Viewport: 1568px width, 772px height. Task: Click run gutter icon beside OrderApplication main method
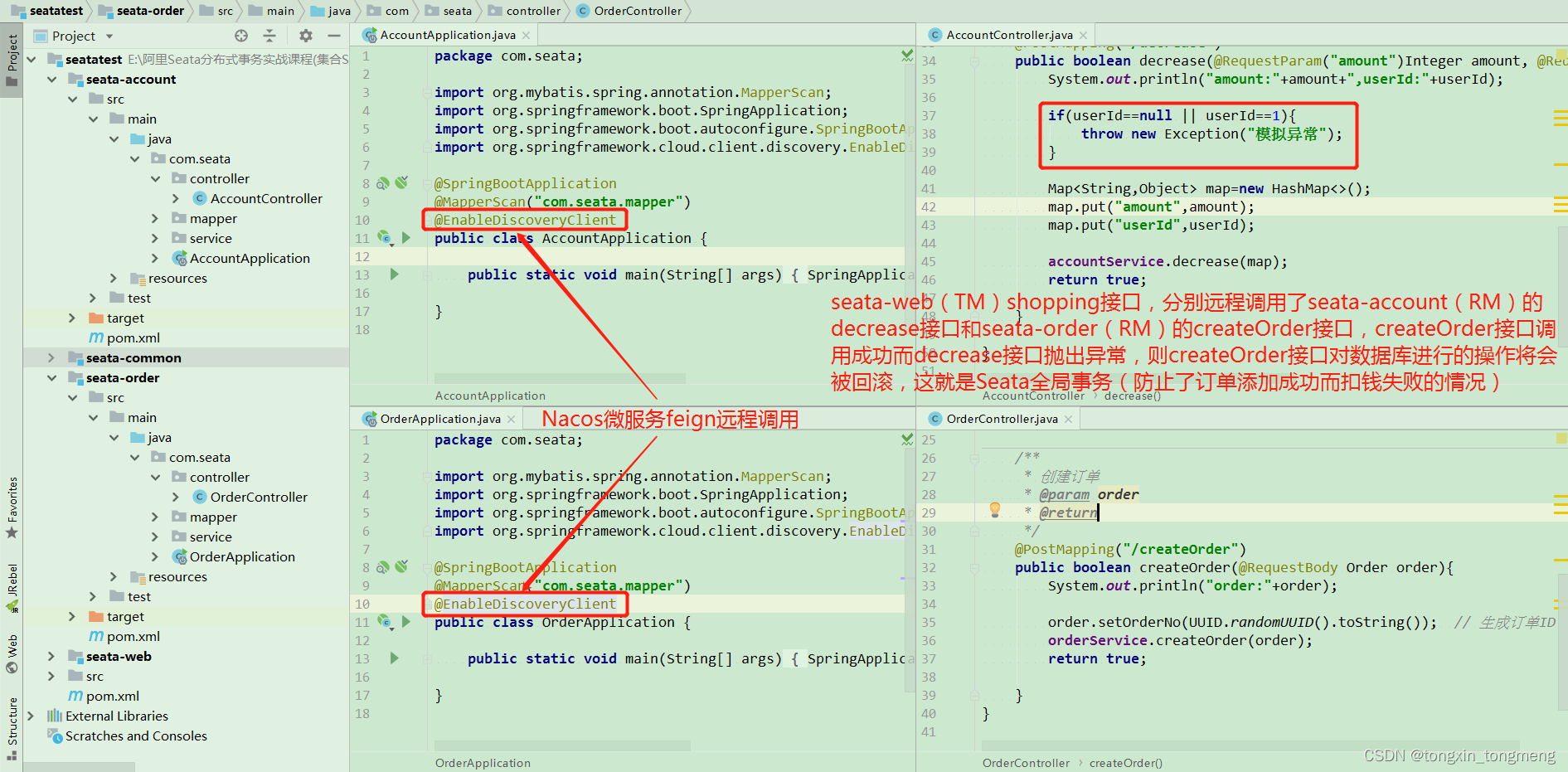pyautogui.click(x=395, y=658)
